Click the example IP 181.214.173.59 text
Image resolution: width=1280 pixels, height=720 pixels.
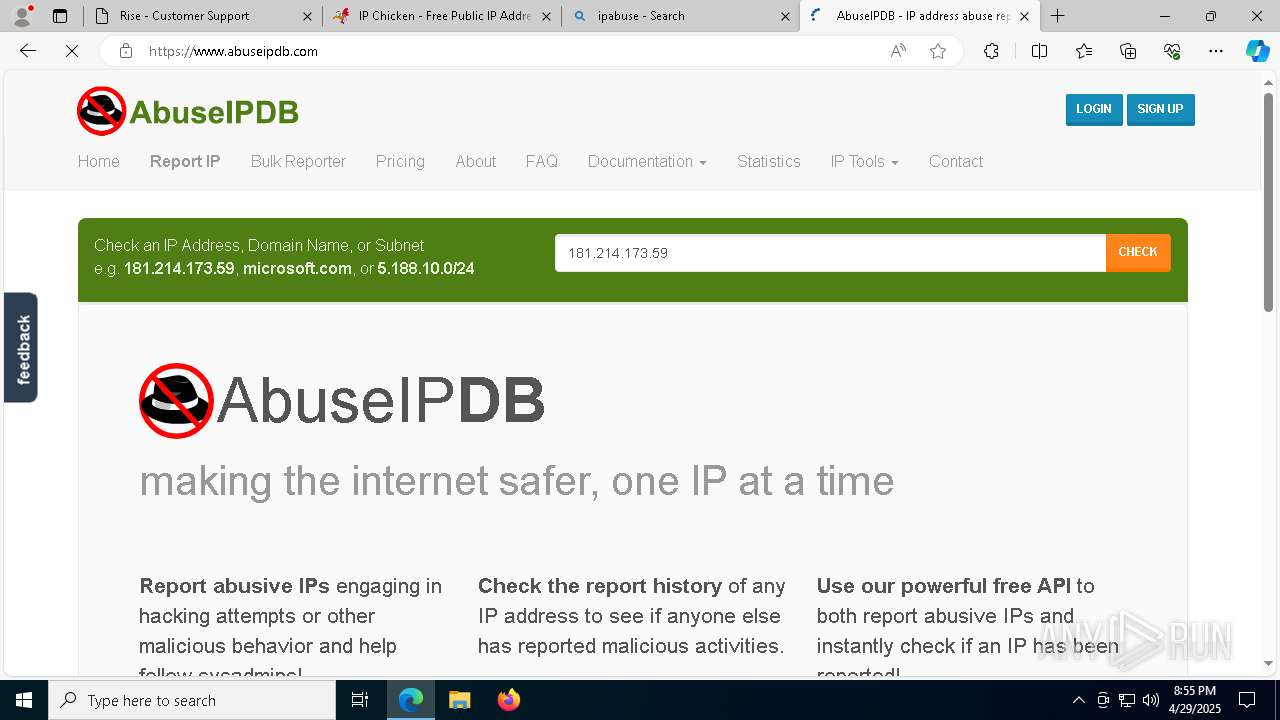179,268
